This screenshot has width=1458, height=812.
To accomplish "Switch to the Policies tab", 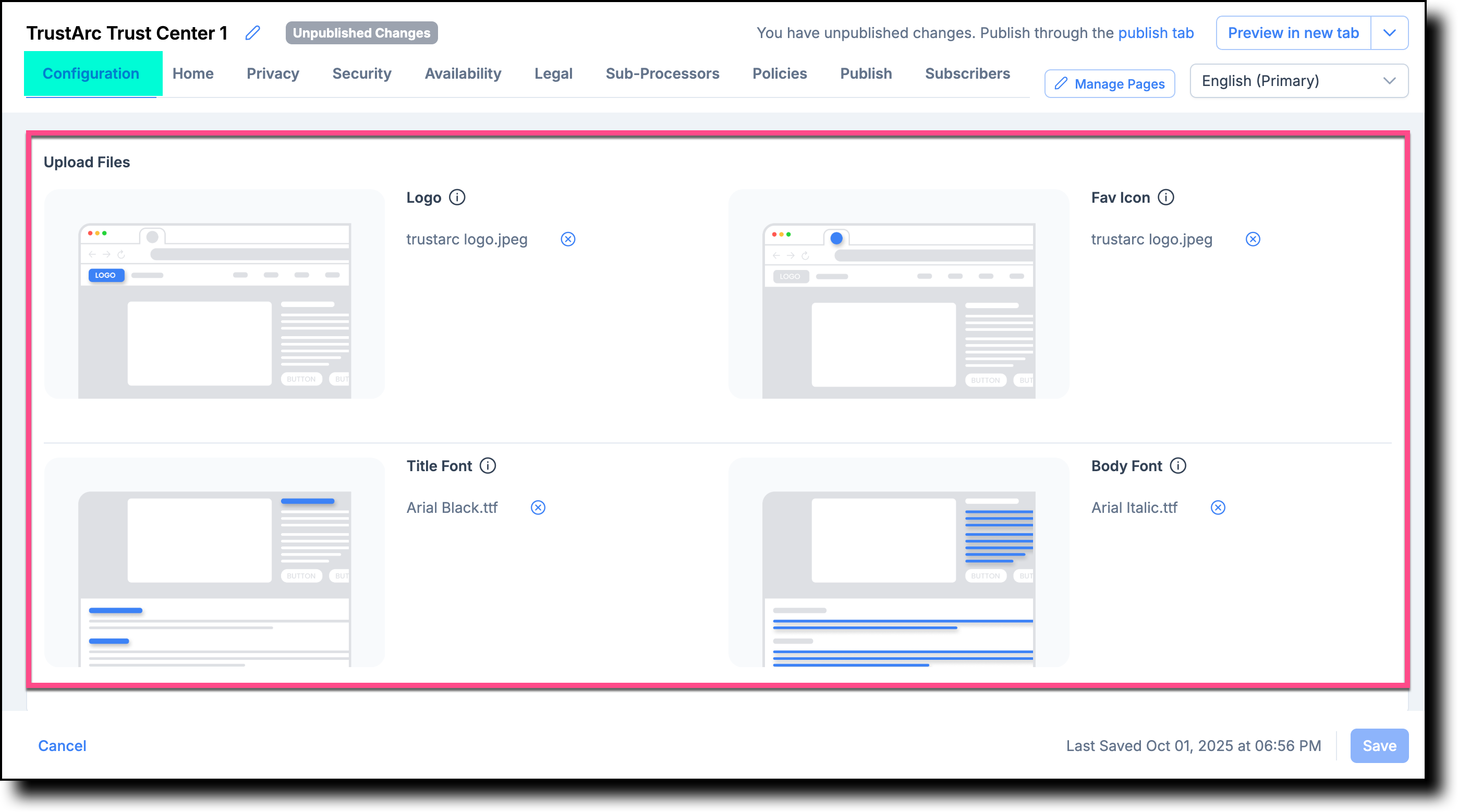I will coord(780,73).
